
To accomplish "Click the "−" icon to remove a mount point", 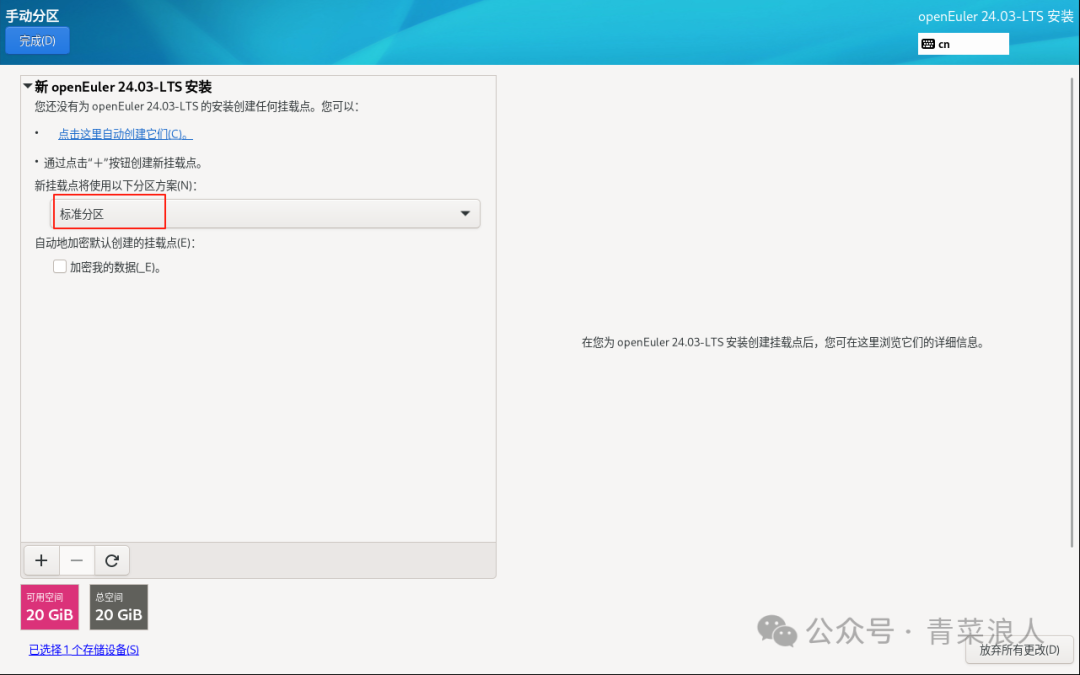I will tap(76, 560).
